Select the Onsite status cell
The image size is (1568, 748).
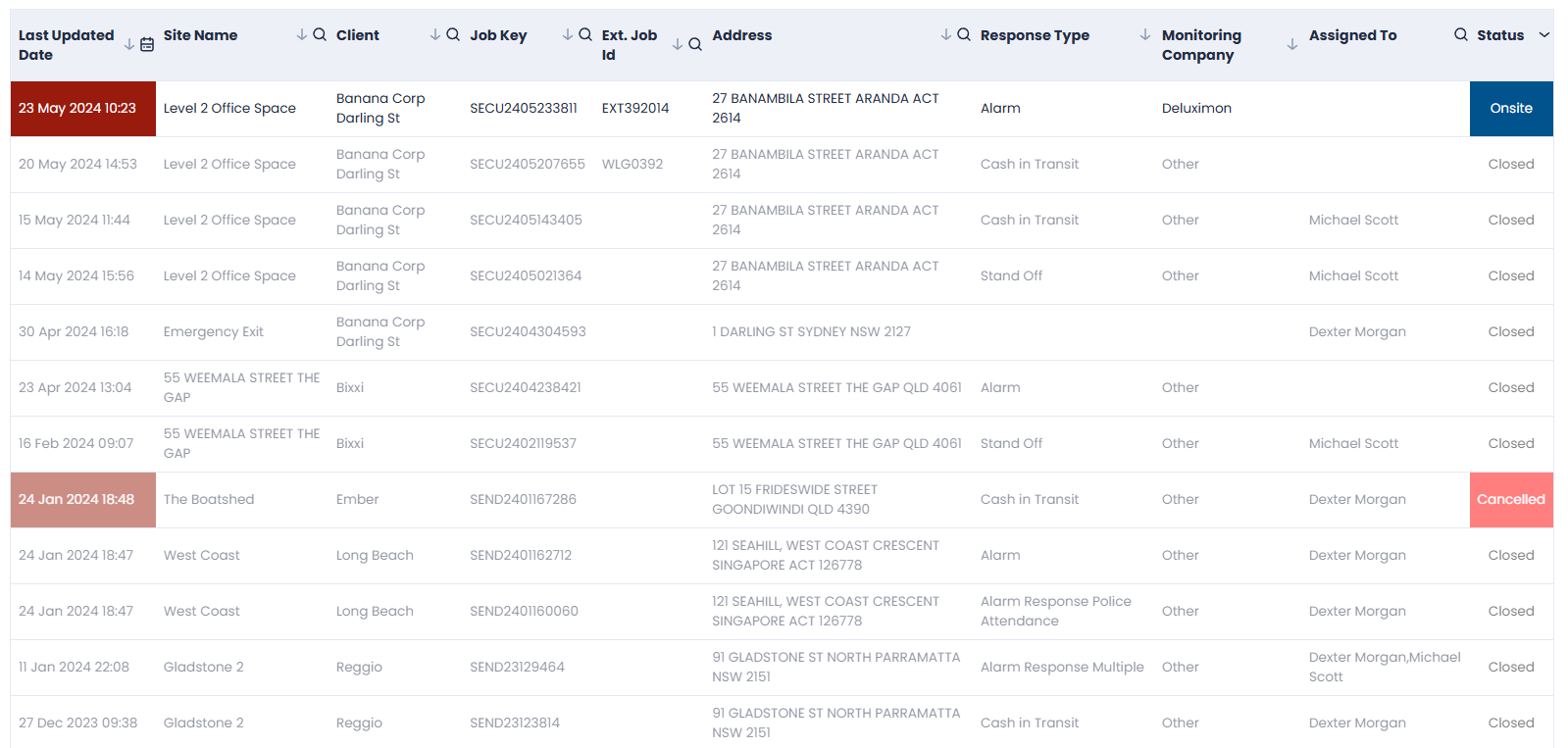coord(1511,108)
